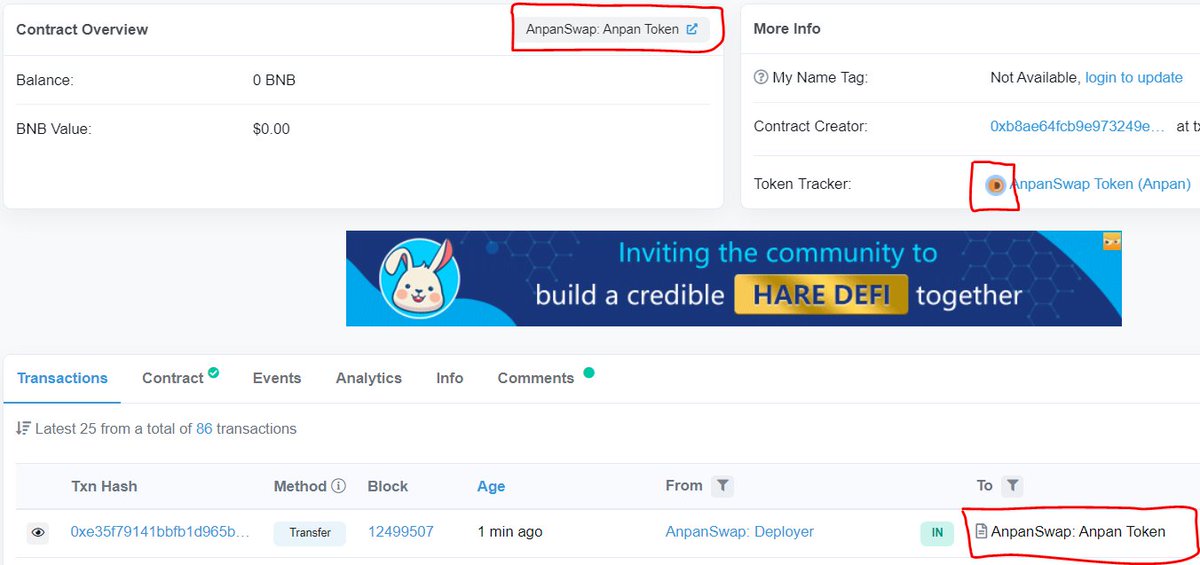
Task: Click the 'Contract Overview' heading
Action: (x=82, y=30)
